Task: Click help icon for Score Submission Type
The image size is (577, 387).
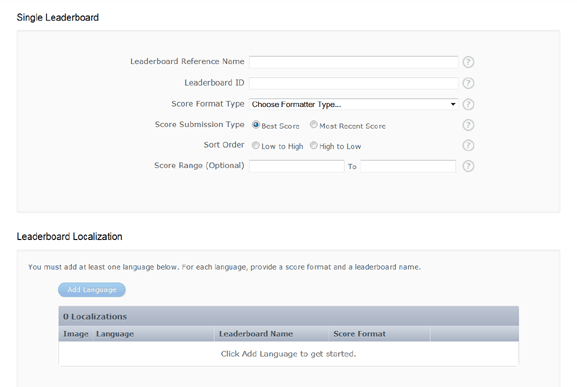Action: 468,125
